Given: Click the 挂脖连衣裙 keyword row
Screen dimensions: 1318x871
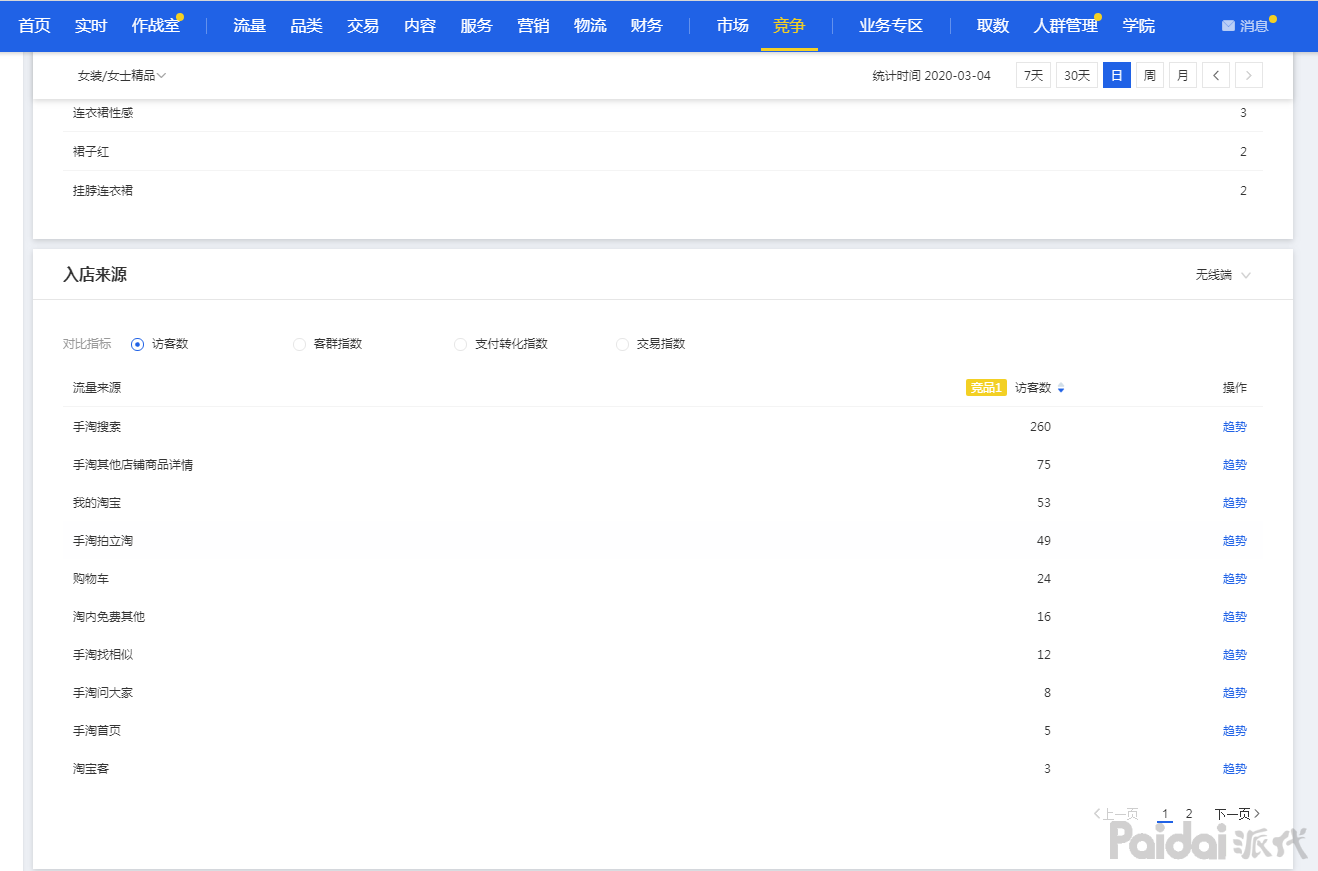Looking at the screenshot, I should (x=663, y=190).
